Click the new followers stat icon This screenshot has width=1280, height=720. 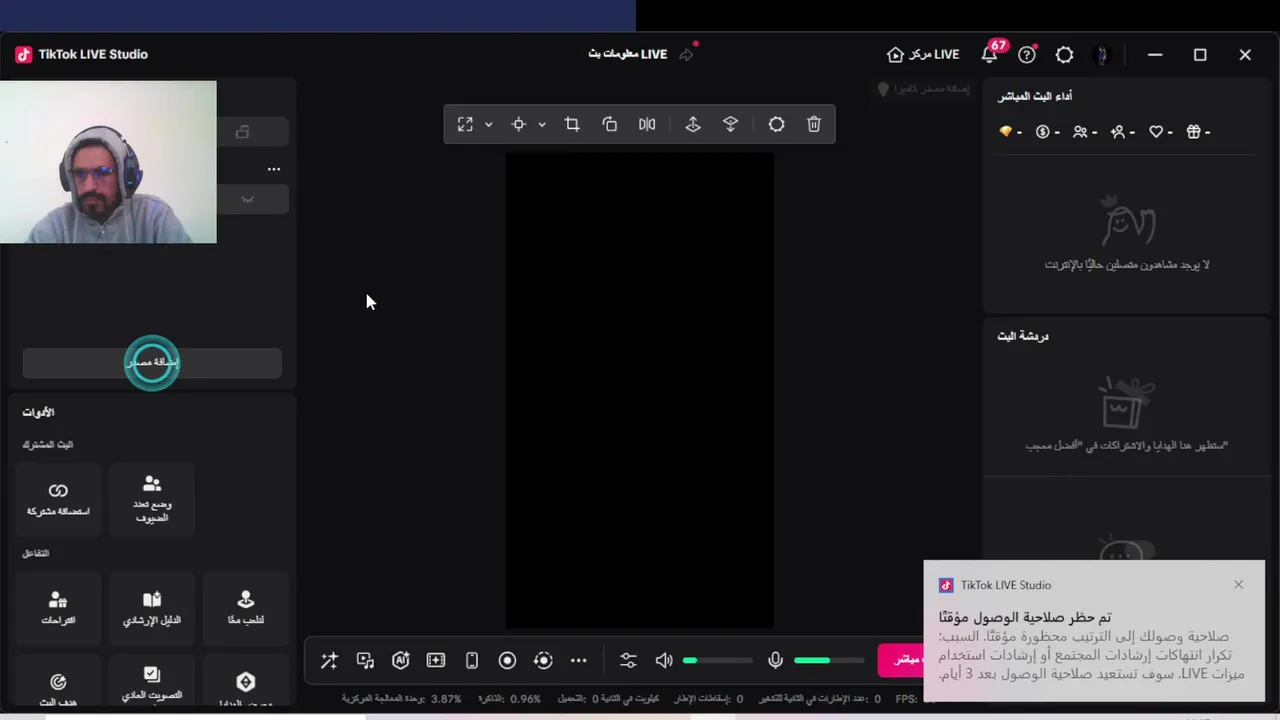coord(1123,132)
